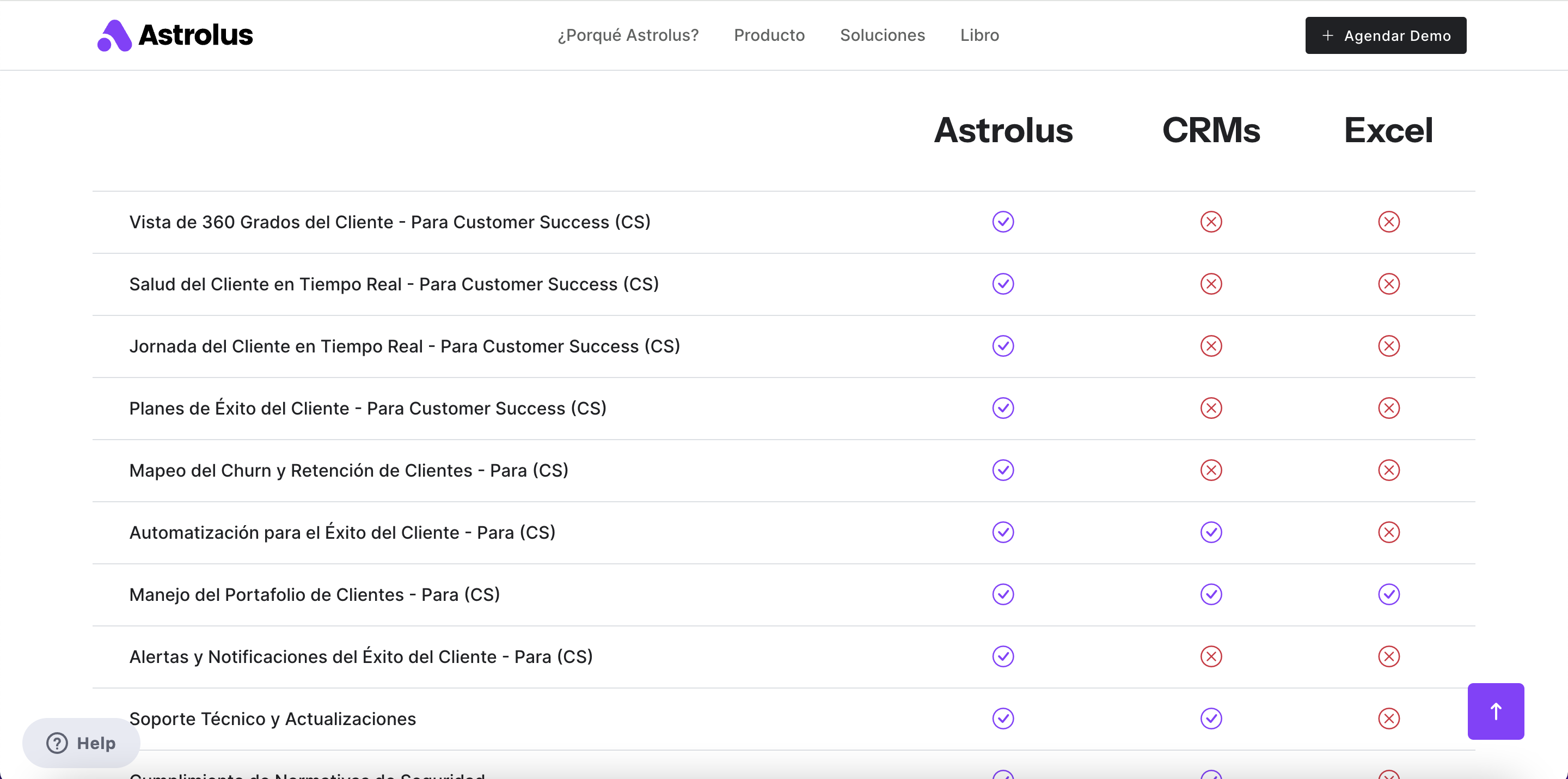Select 'Mapeo del Churn y Retención de Clientes' text

pos(301,471)
